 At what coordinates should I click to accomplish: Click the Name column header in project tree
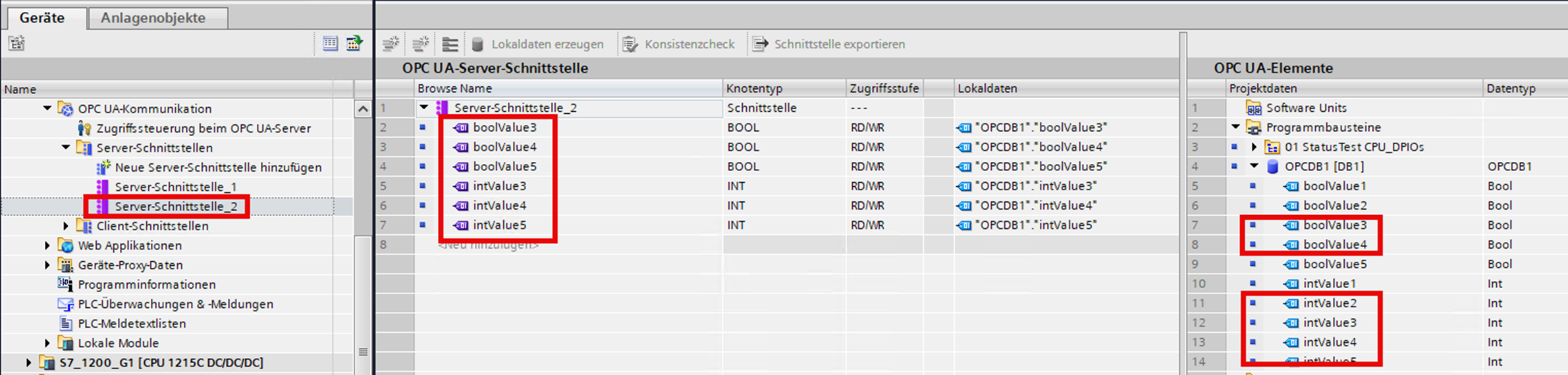(x=176, y=89)
